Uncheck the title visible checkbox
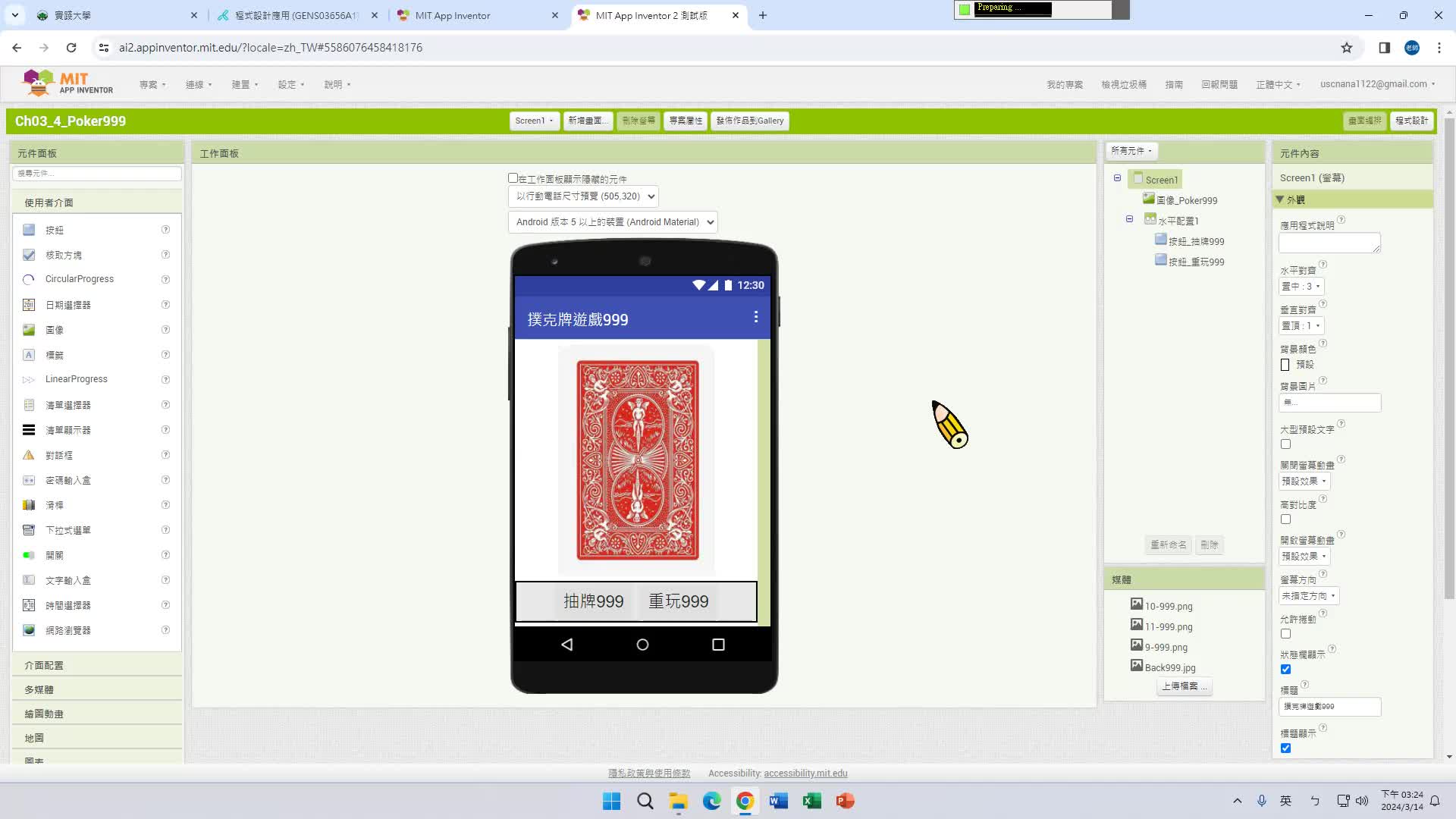This screenshot has width=1456, height=819. point(1285,748)
